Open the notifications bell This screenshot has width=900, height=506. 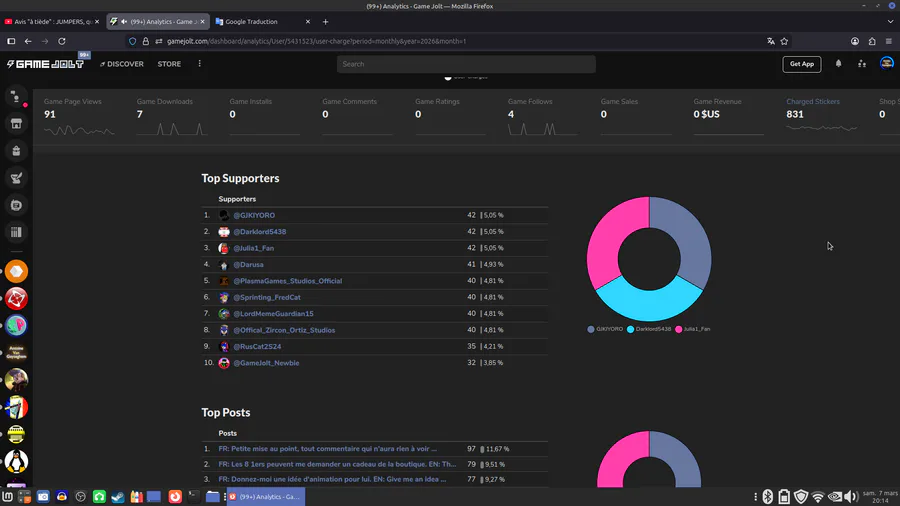pos(839,64)
